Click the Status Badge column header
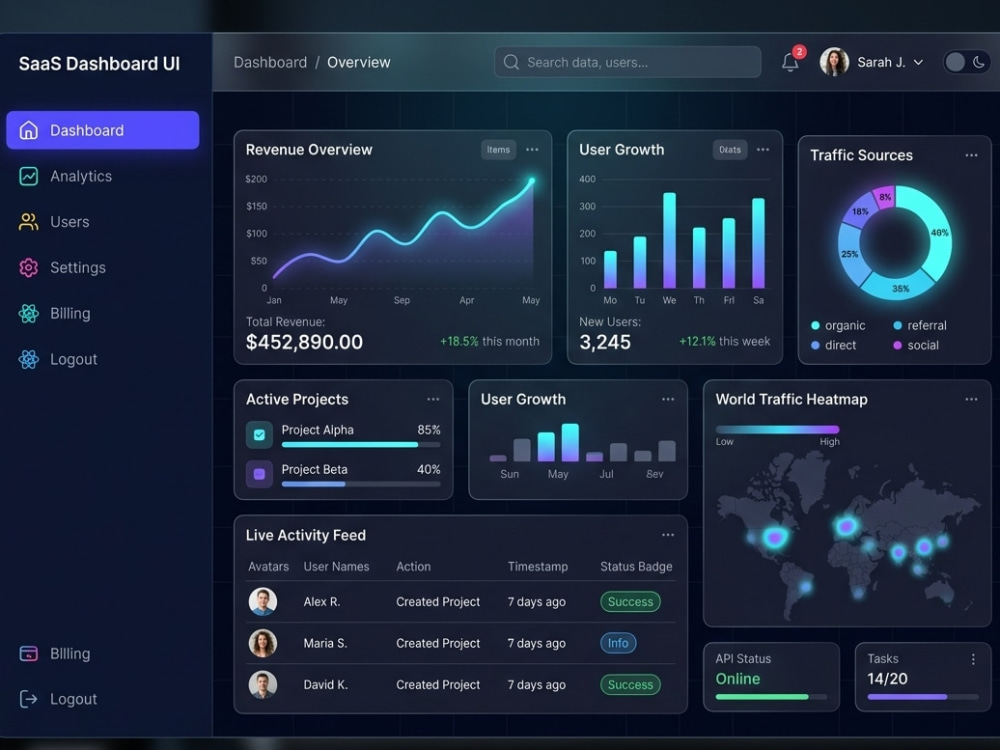The height and width of the screenshot is (750, 1000). tap(636, 566)
